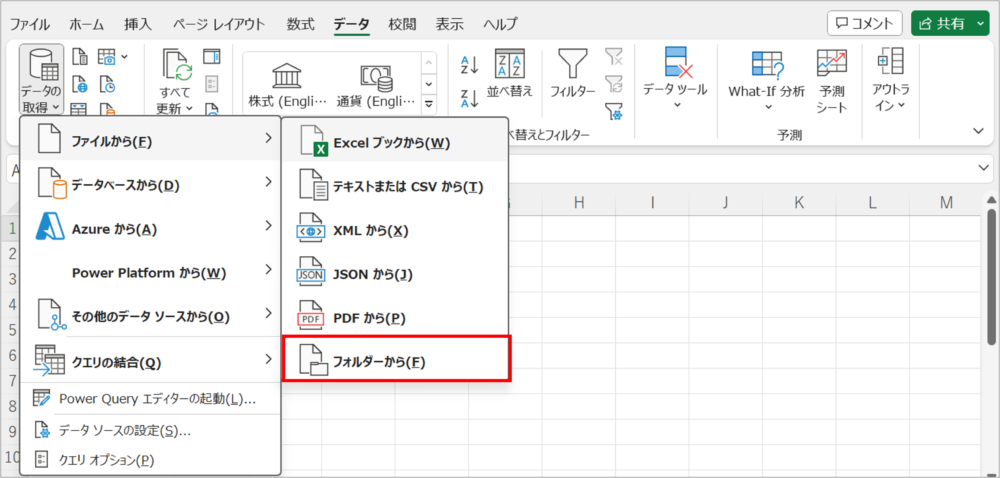
Task: Click the Sort A to Z icon
Action: click(x=470, y=64)
